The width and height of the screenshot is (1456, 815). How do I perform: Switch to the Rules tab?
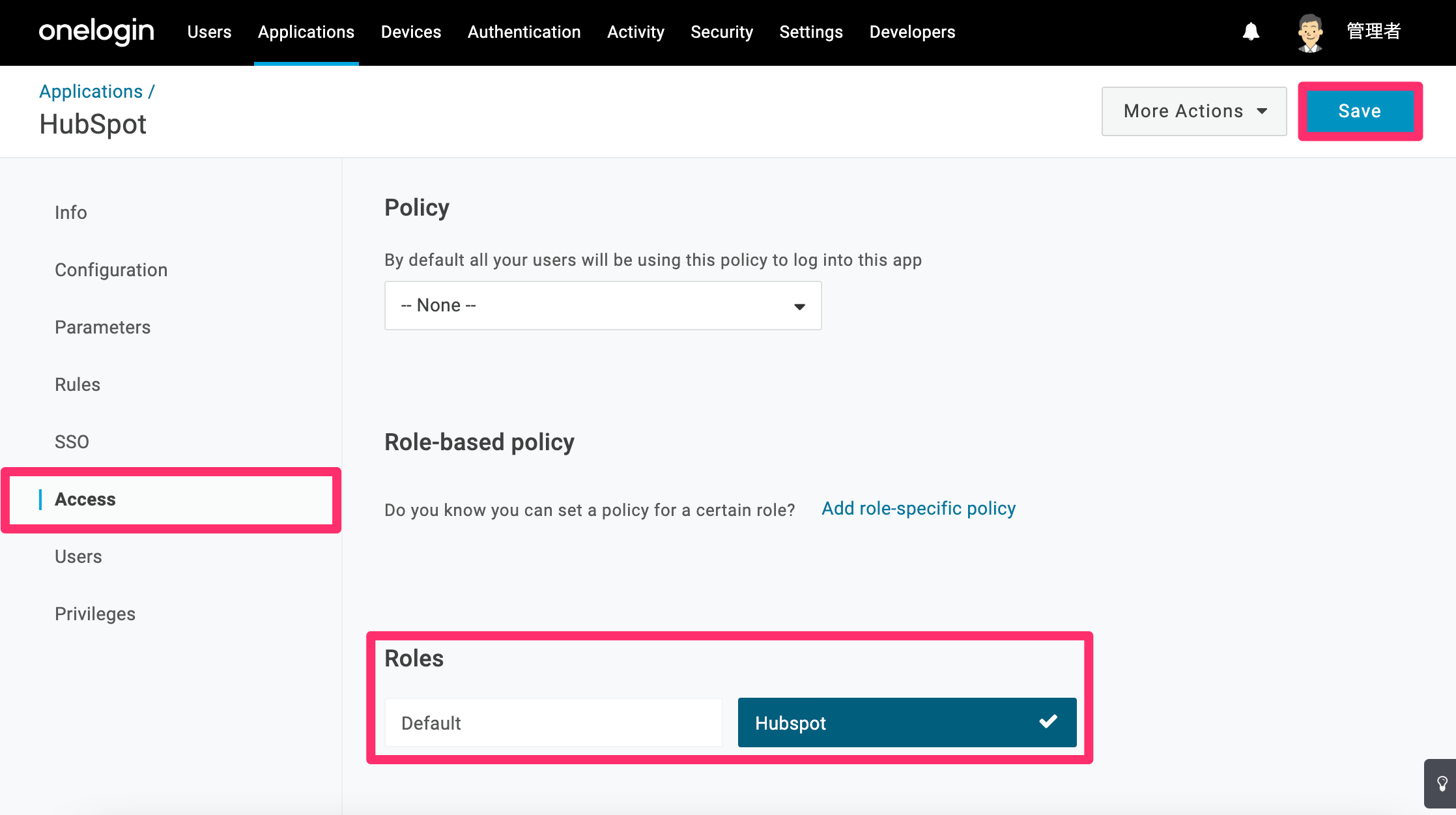click(78, 384)
